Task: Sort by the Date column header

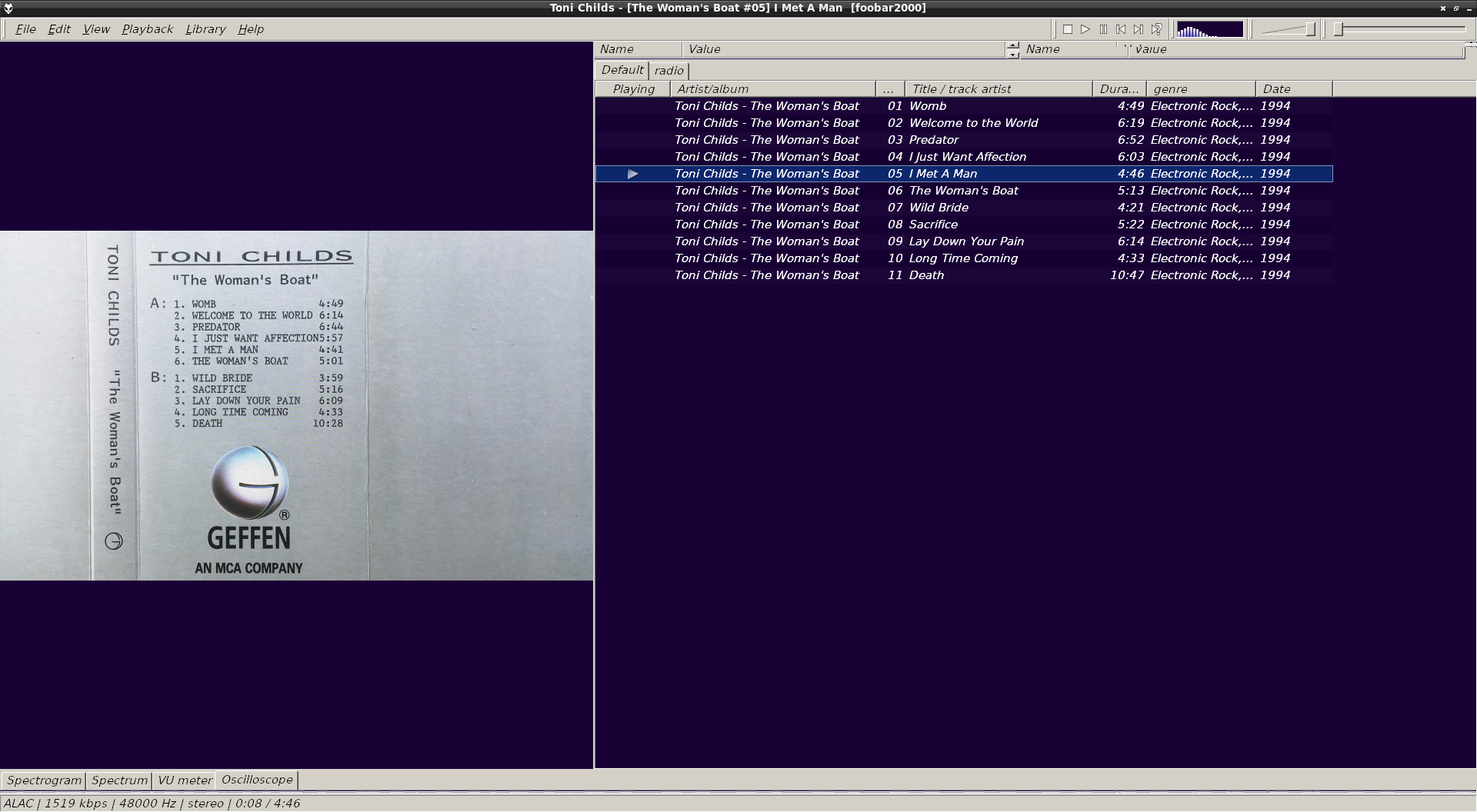Action: click(x=1294, y=89)
